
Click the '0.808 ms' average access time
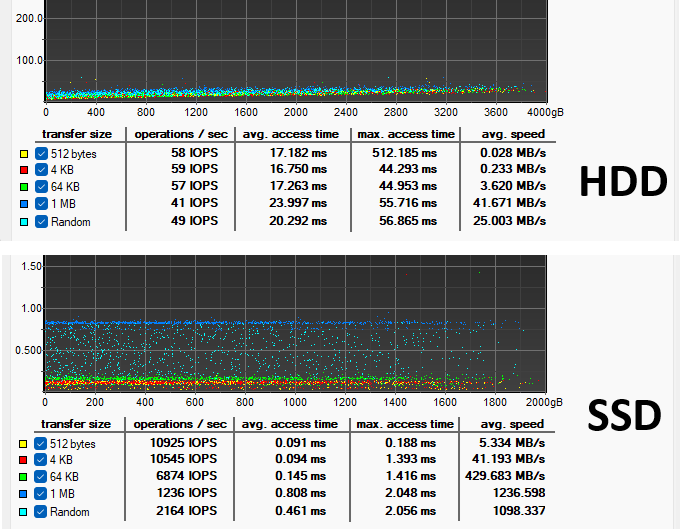(300, 493)
